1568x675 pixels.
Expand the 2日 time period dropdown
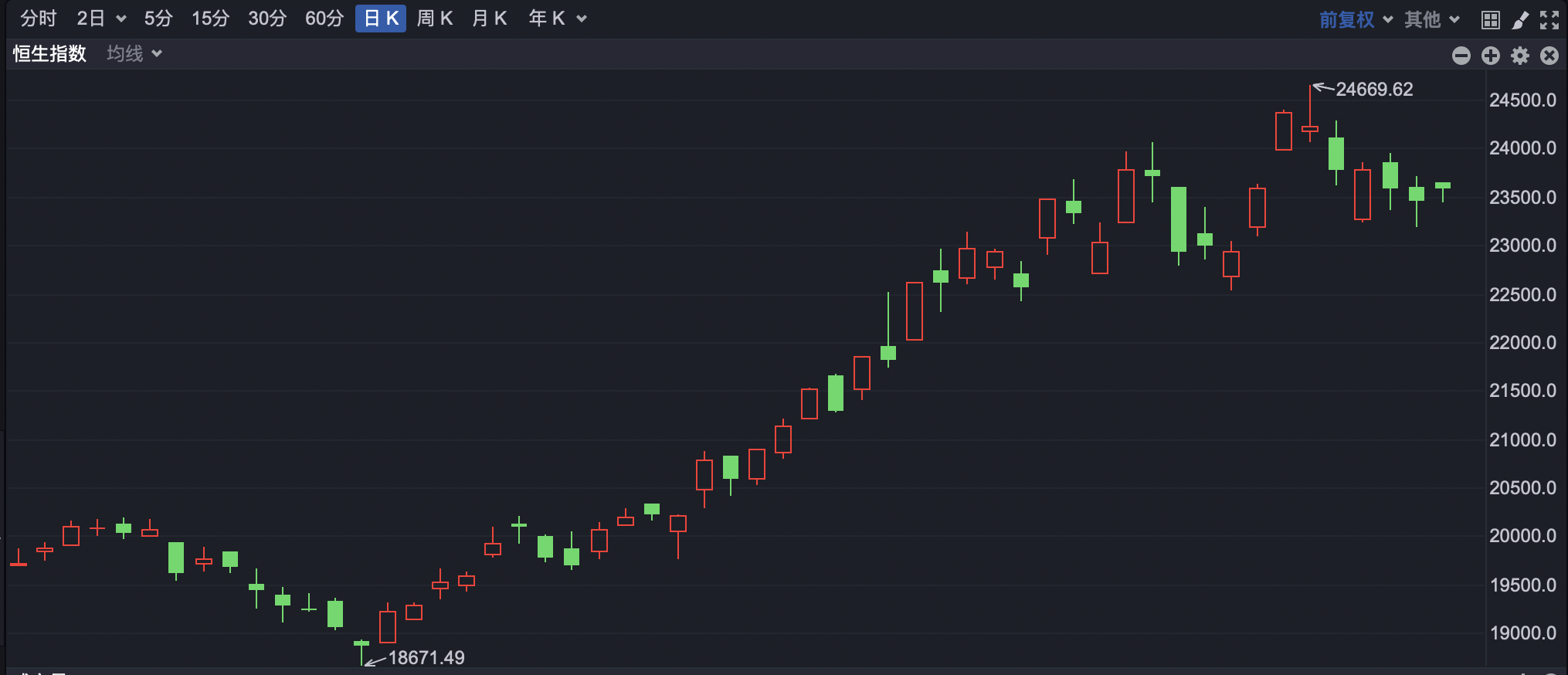[120, 19]
